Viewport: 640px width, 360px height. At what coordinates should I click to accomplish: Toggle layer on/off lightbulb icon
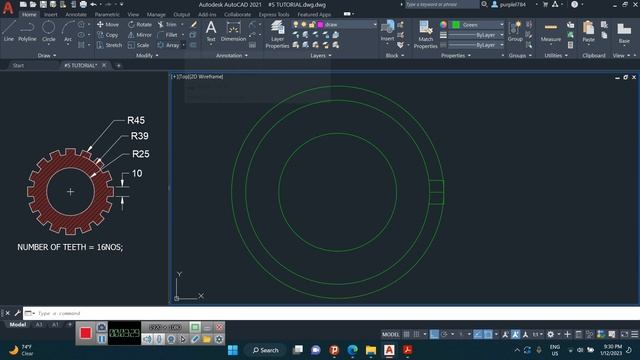point(296,24)
